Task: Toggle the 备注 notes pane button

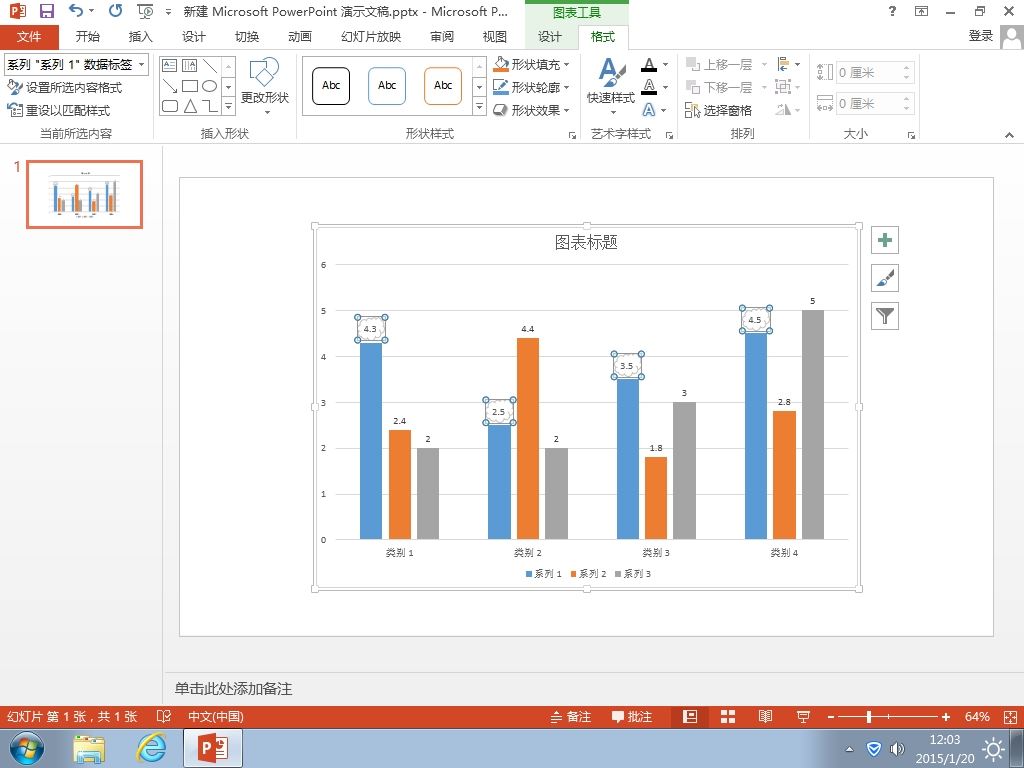Action: pos(571,716)
